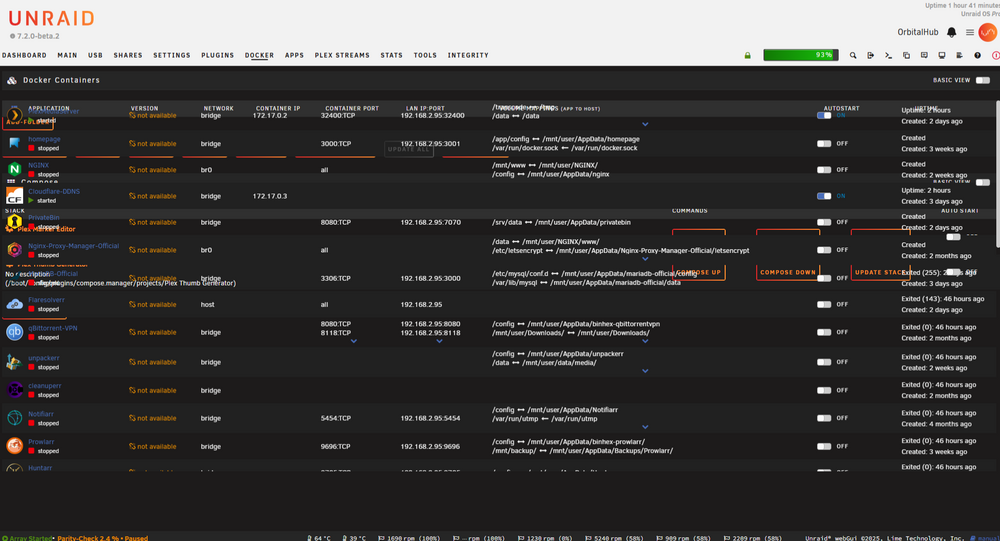Switch to the Plex Streams tab
This screenshot has width=1000, height=541.
click(342, 56)
